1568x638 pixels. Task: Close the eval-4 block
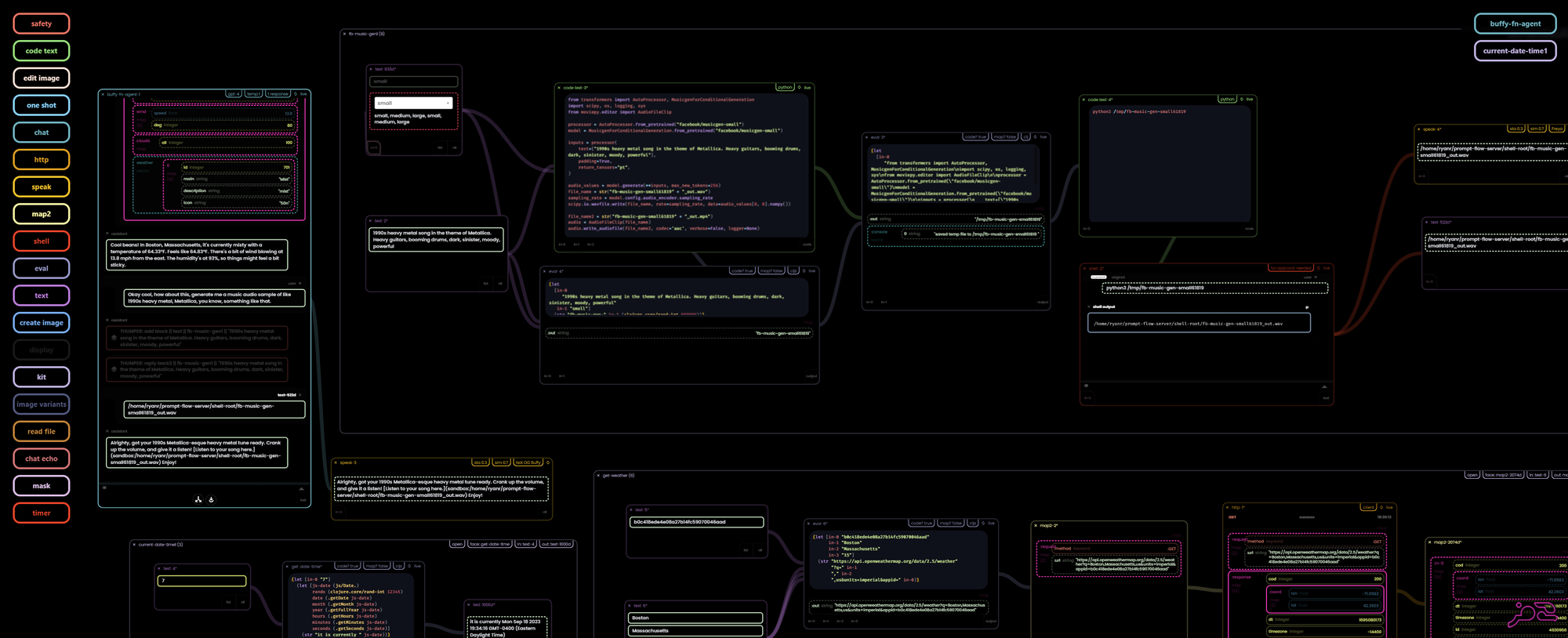(545, 271)
